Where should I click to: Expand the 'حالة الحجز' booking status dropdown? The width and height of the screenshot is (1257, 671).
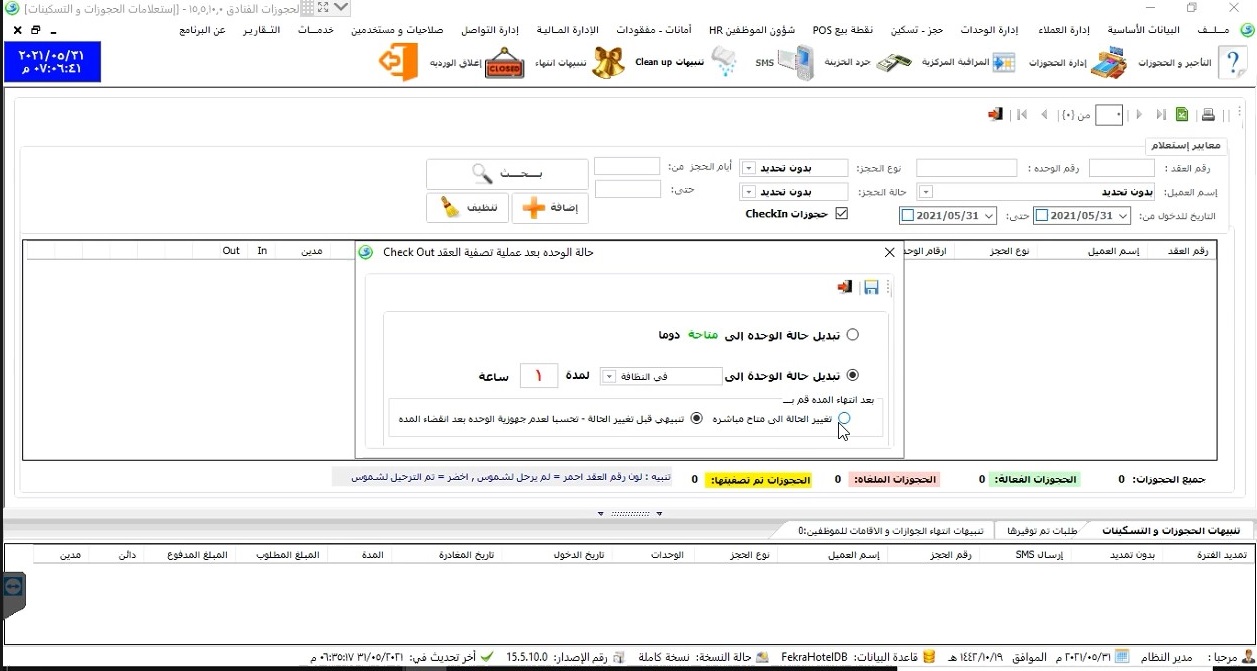(747, 191)
